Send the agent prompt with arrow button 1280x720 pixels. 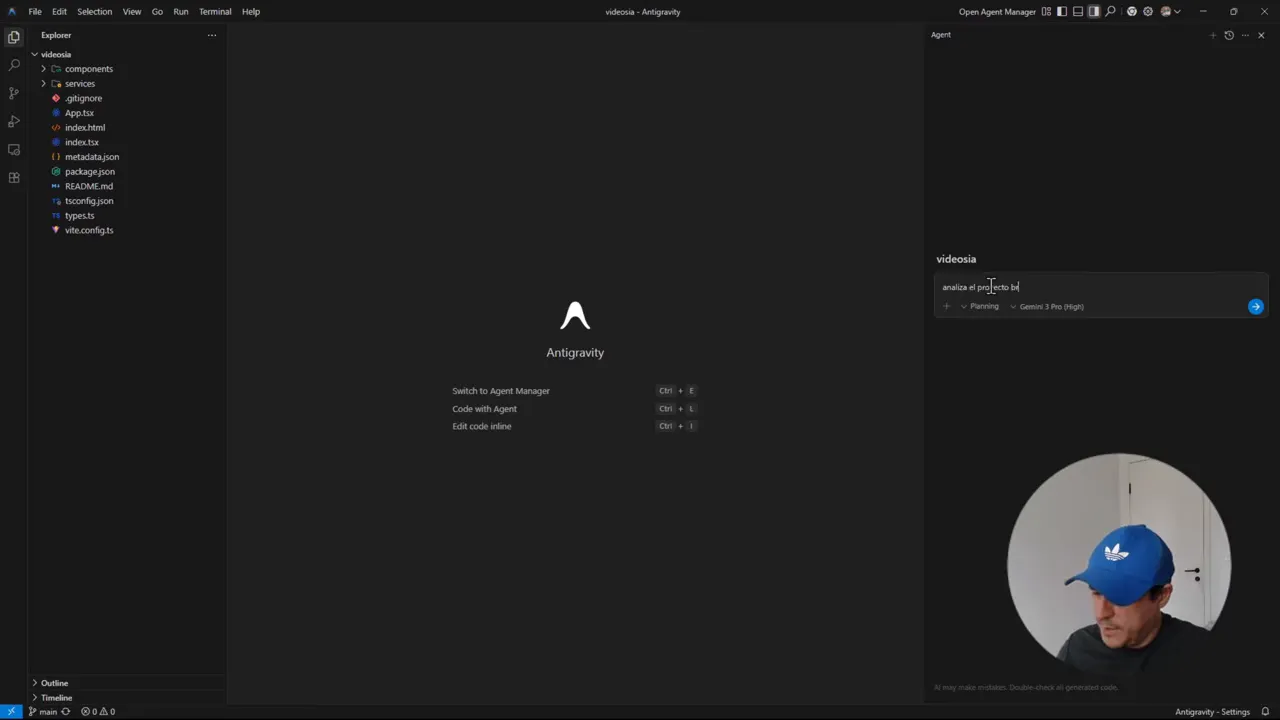pyautogui.click(x=1255, y=307)
